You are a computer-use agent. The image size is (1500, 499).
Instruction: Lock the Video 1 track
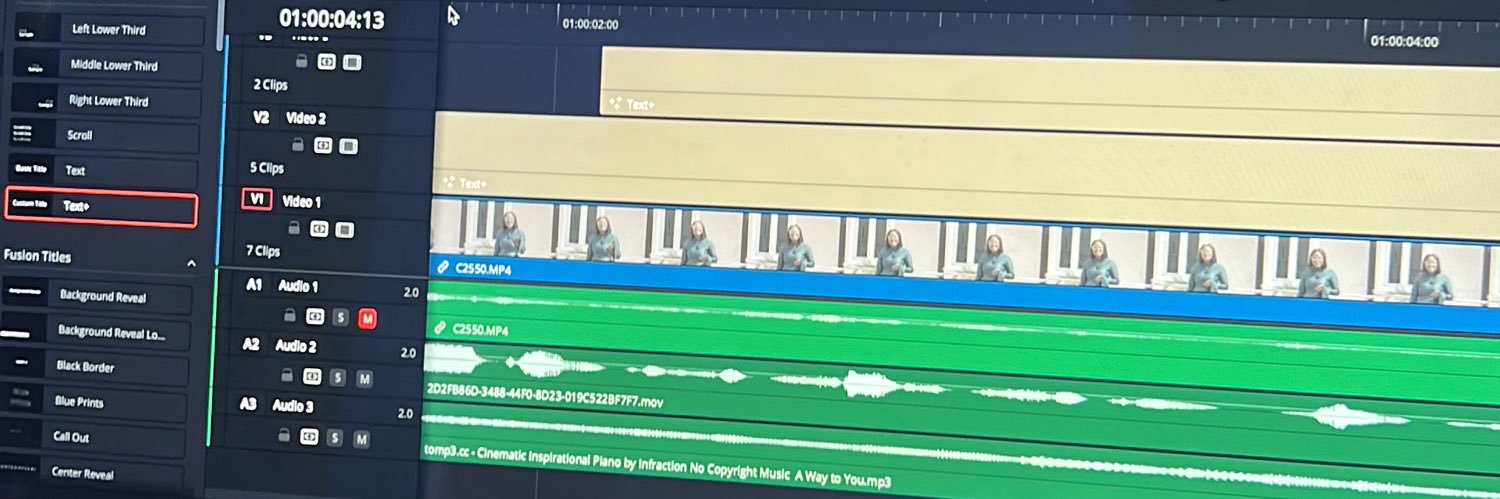point(296,229)
